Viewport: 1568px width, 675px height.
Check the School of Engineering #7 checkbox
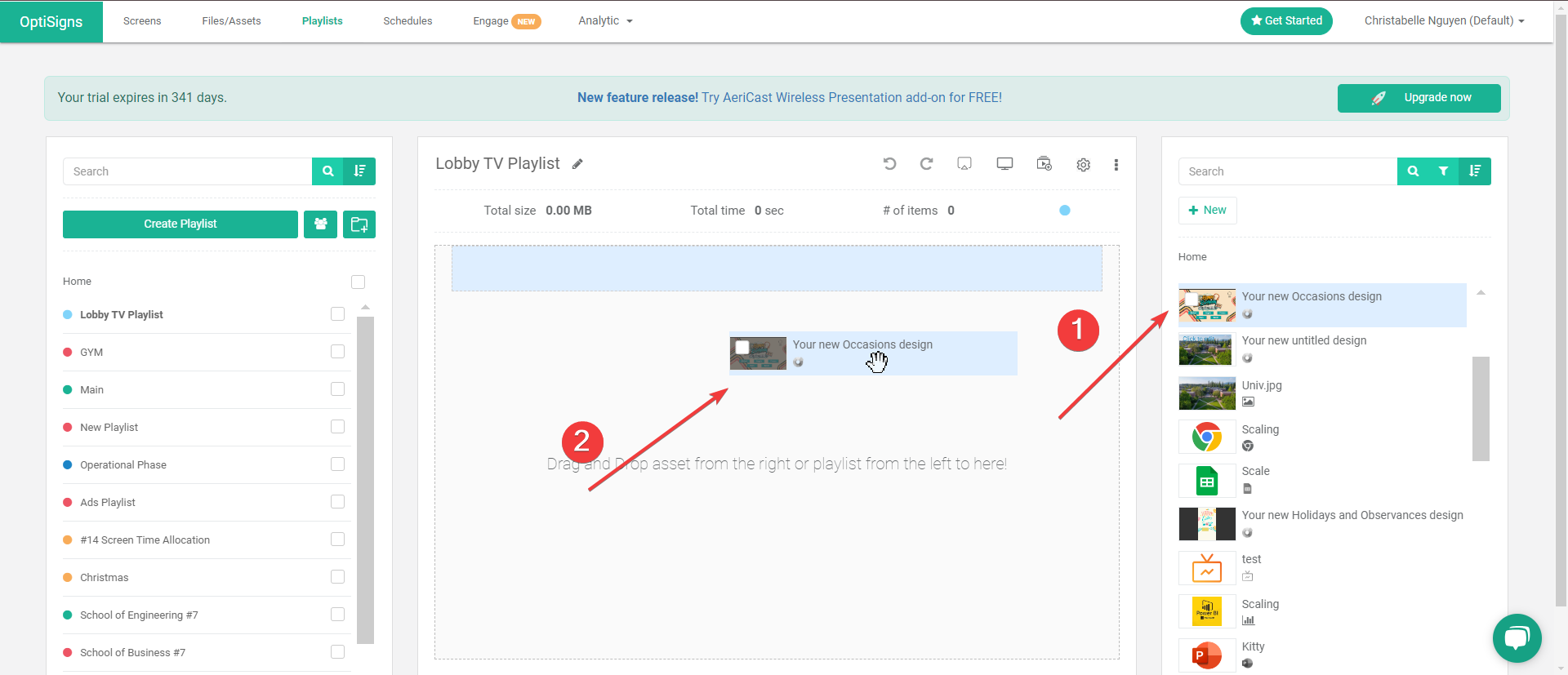click(337, 615)
